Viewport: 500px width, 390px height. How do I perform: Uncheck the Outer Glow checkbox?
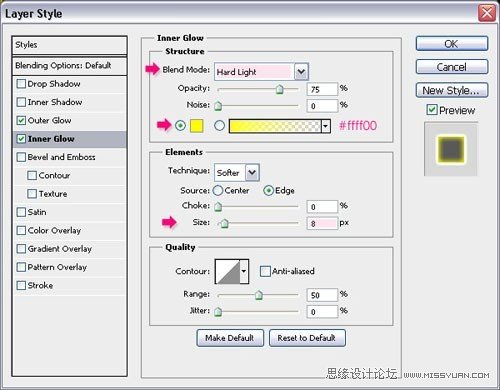pyautogui.click(x=21, y=120)
